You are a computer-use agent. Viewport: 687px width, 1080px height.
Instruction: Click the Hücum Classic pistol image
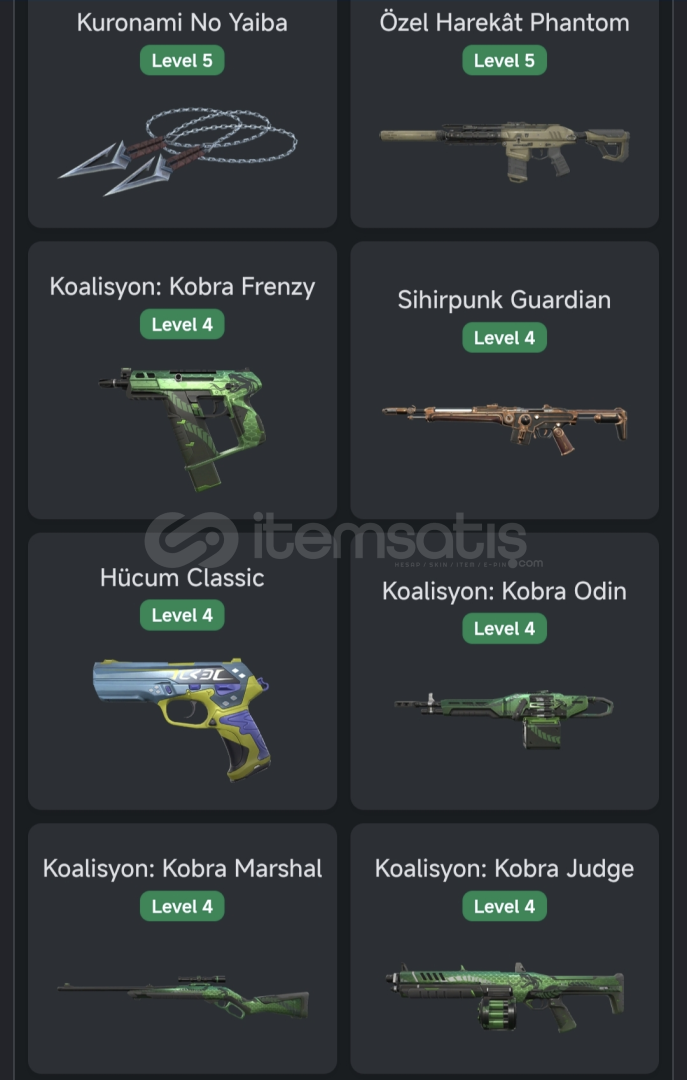182,719
